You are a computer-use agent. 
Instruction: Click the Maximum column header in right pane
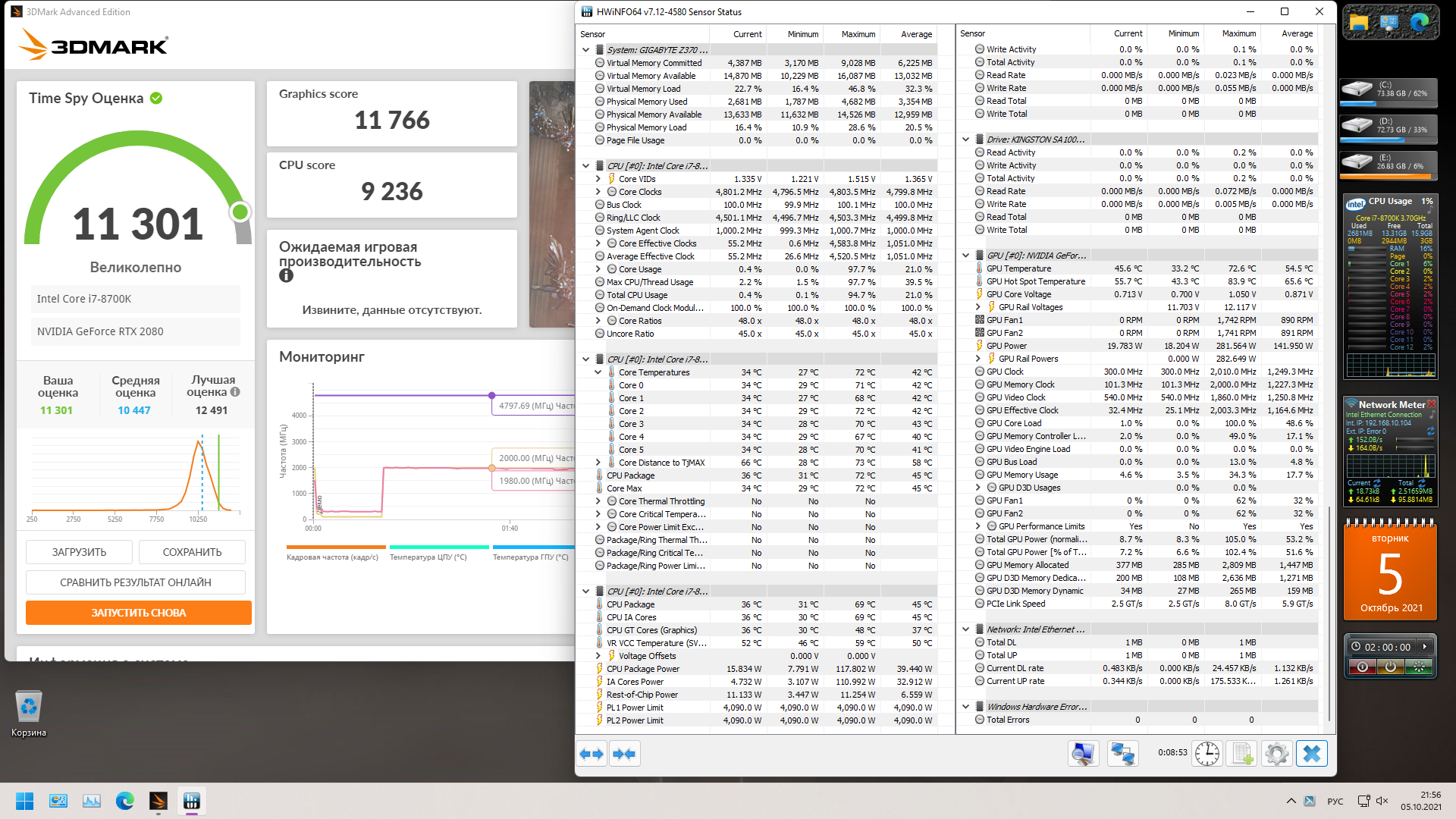(1238, 33)
